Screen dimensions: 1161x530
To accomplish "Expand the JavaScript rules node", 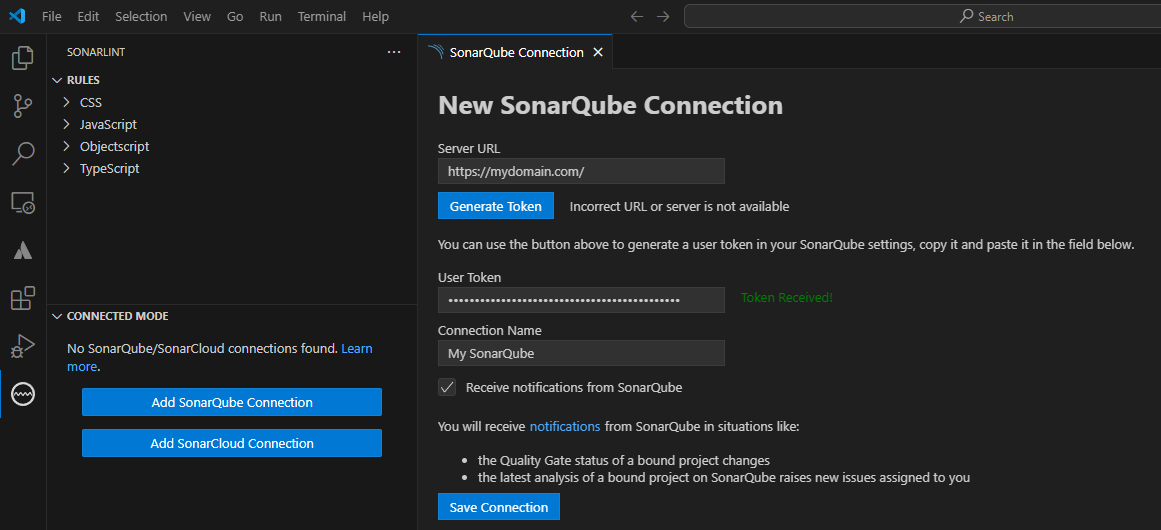I will pyautogui.click(x=67, y=124).
